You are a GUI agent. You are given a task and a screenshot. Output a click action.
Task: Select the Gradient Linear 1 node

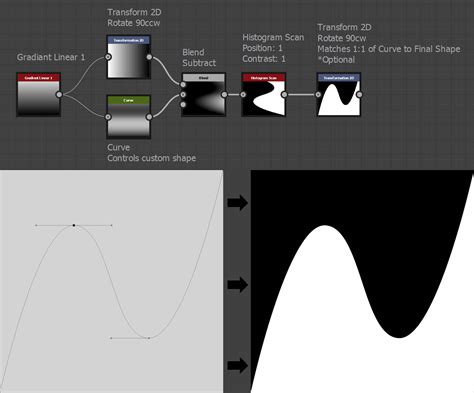tap(38, 95)
